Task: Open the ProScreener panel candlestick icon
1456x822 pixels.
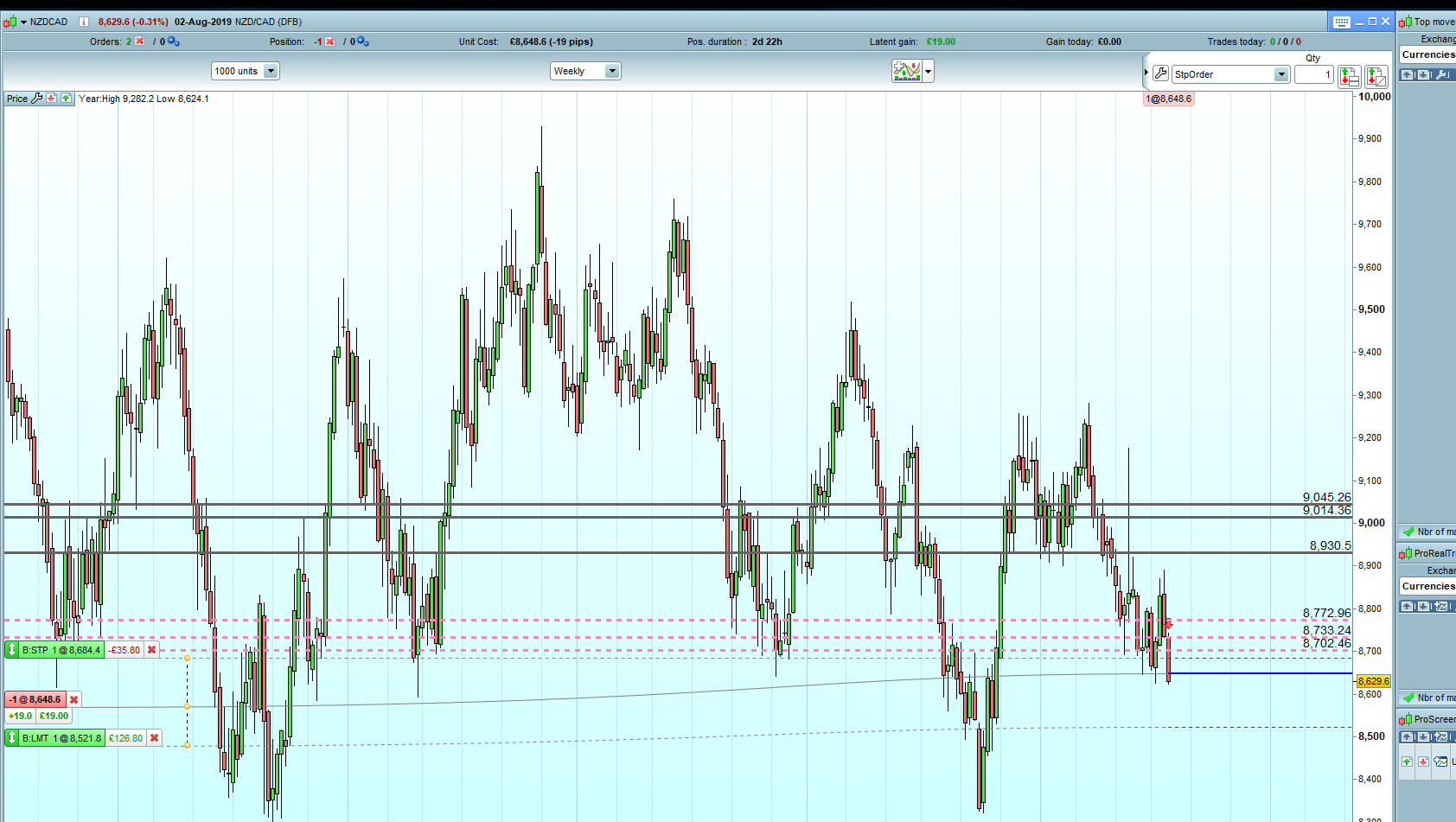Action: (1406, 719)
